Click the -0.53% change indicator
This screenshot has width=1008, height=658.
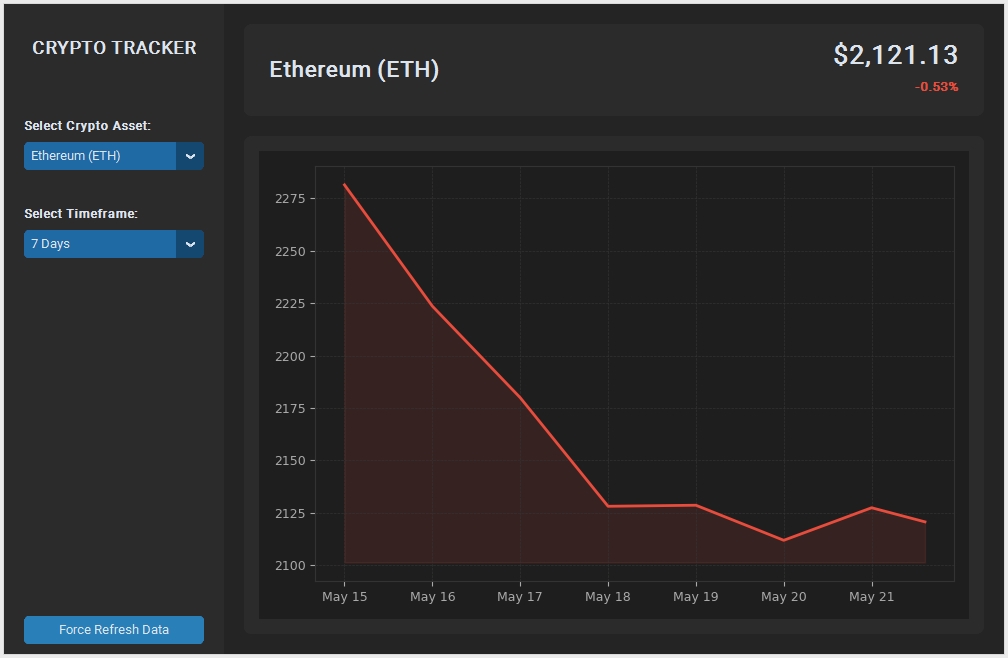click(x=937, y=87)
